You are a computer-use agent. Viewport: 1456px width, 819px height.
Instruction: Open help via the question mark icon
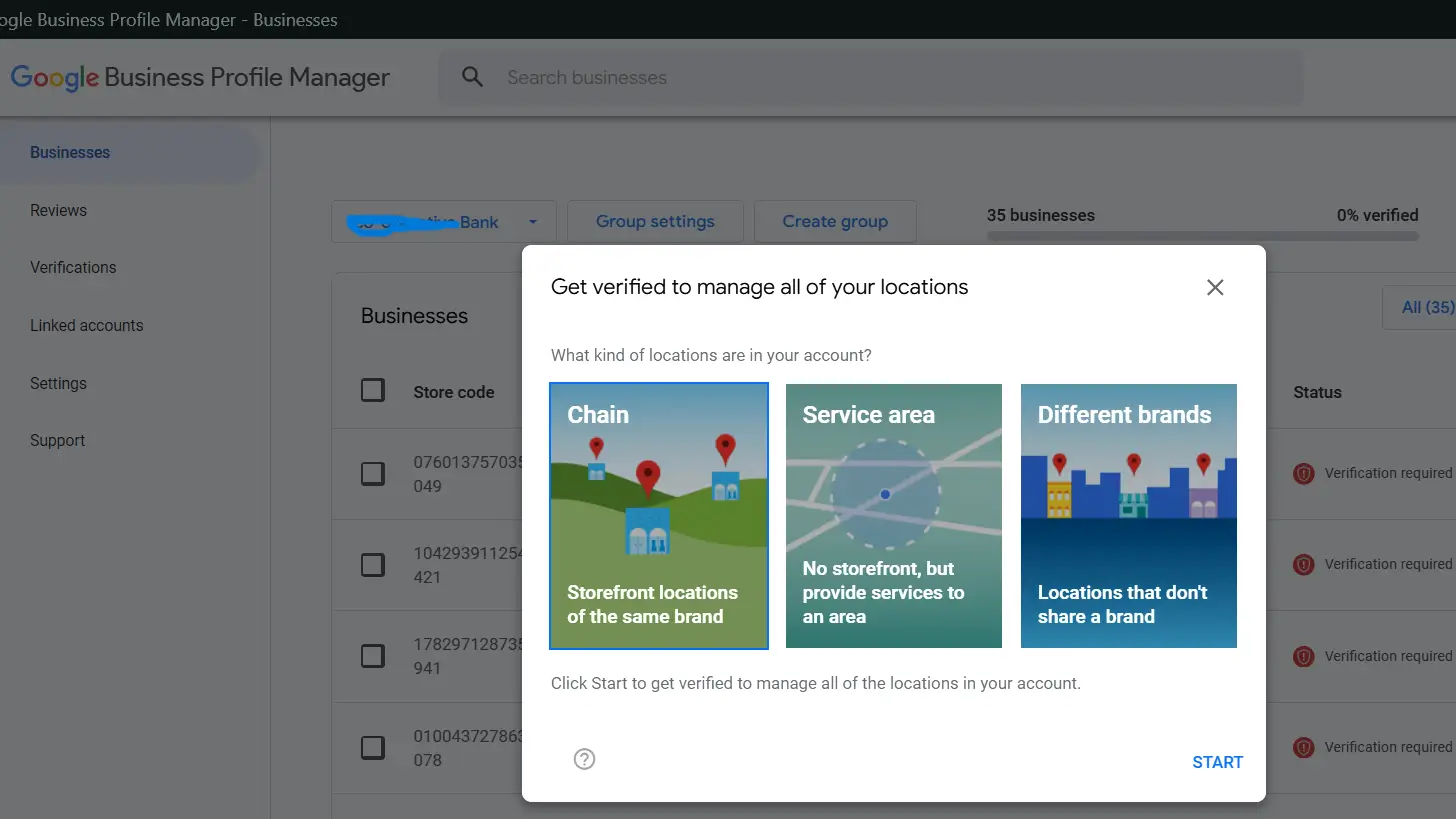[x=584, y=759]
